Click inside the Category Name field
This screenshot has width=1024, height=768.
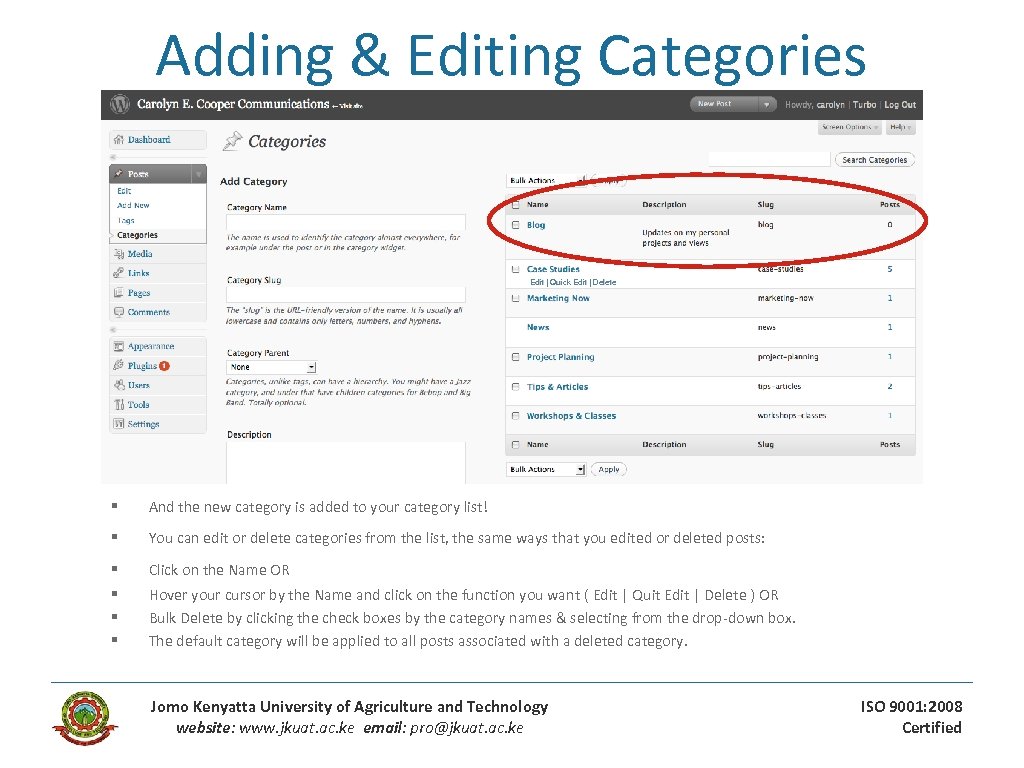[345, 220]
